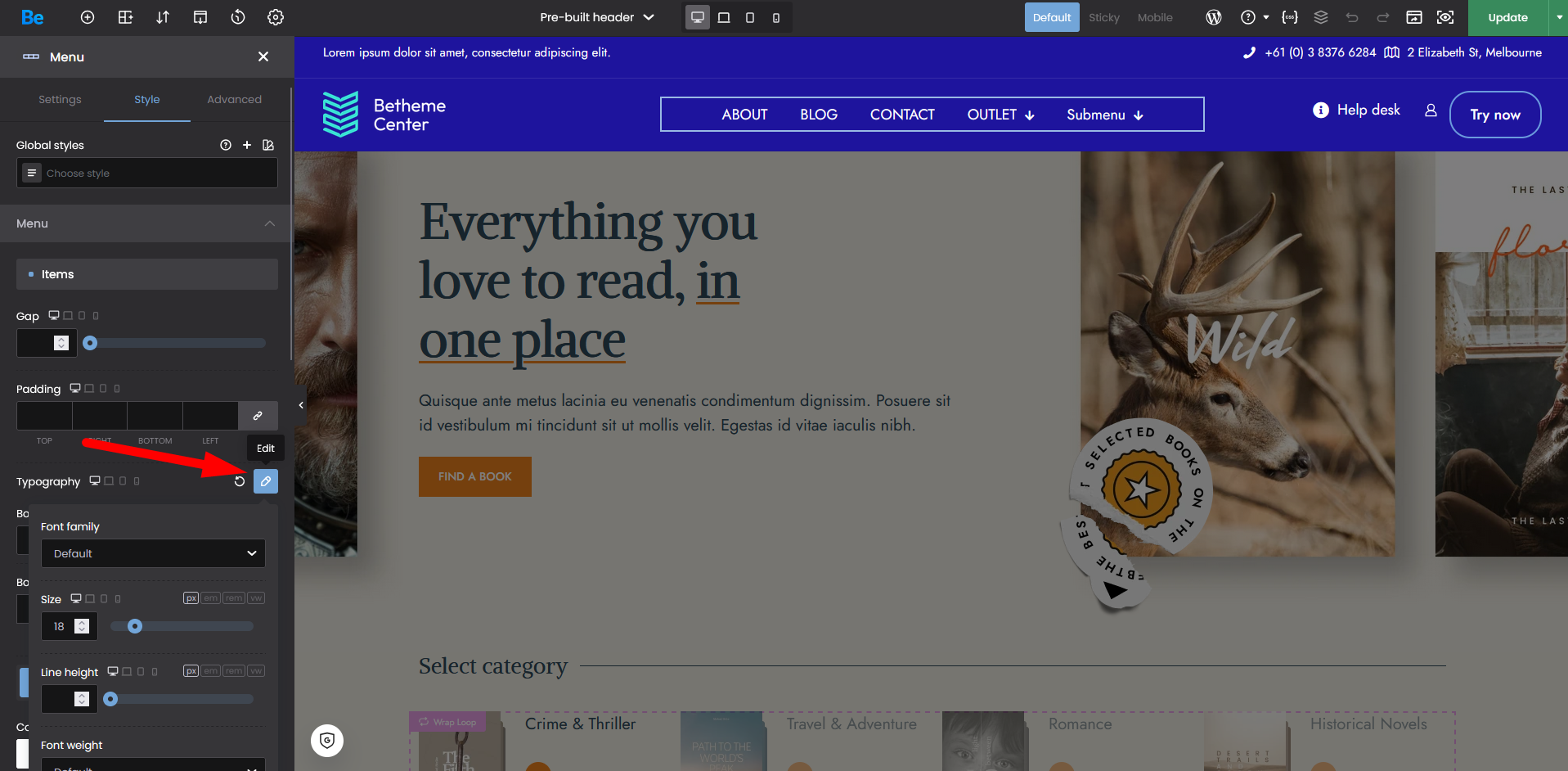This screenshot has width=1568, height=771.
Task: Open the navigator layers icon
Action: point(1321,17)
